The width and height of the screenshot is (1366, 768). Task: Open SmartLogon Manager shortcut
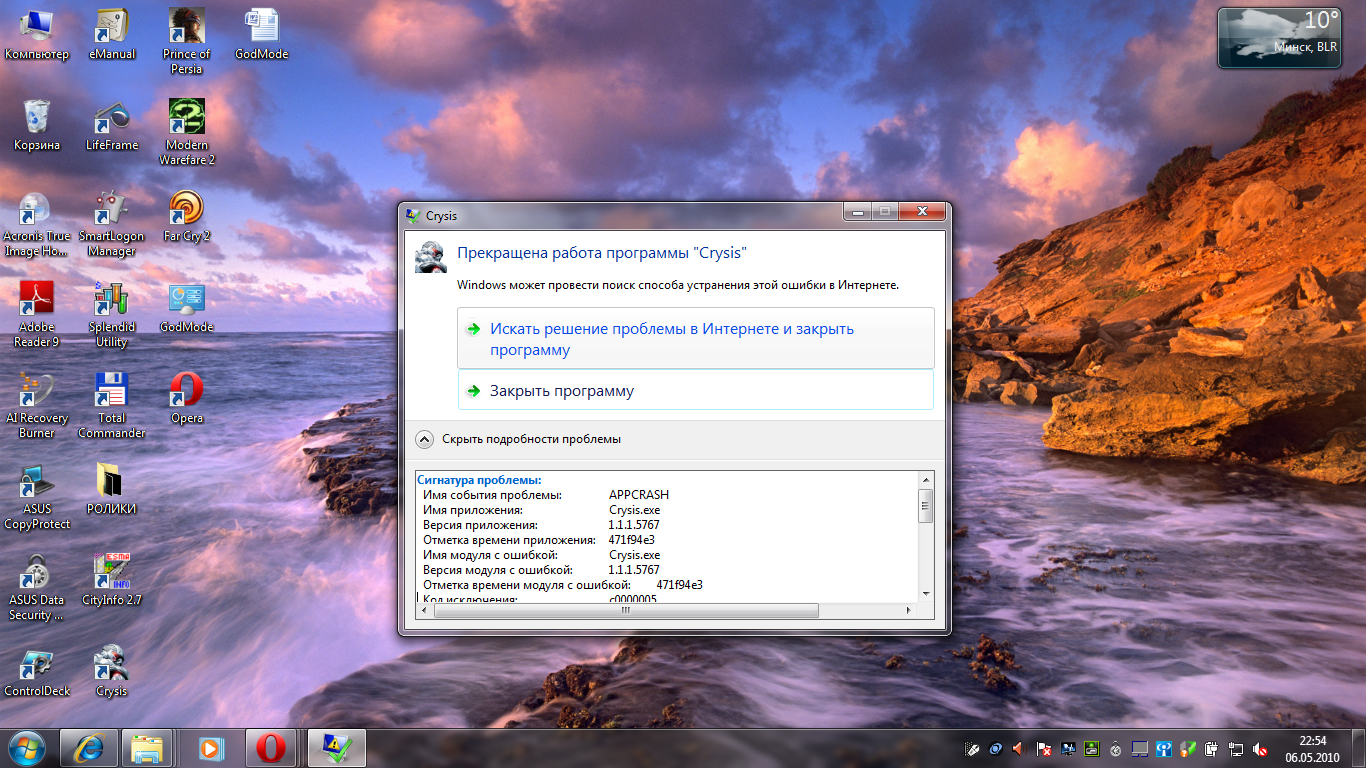tap(112, 224)
